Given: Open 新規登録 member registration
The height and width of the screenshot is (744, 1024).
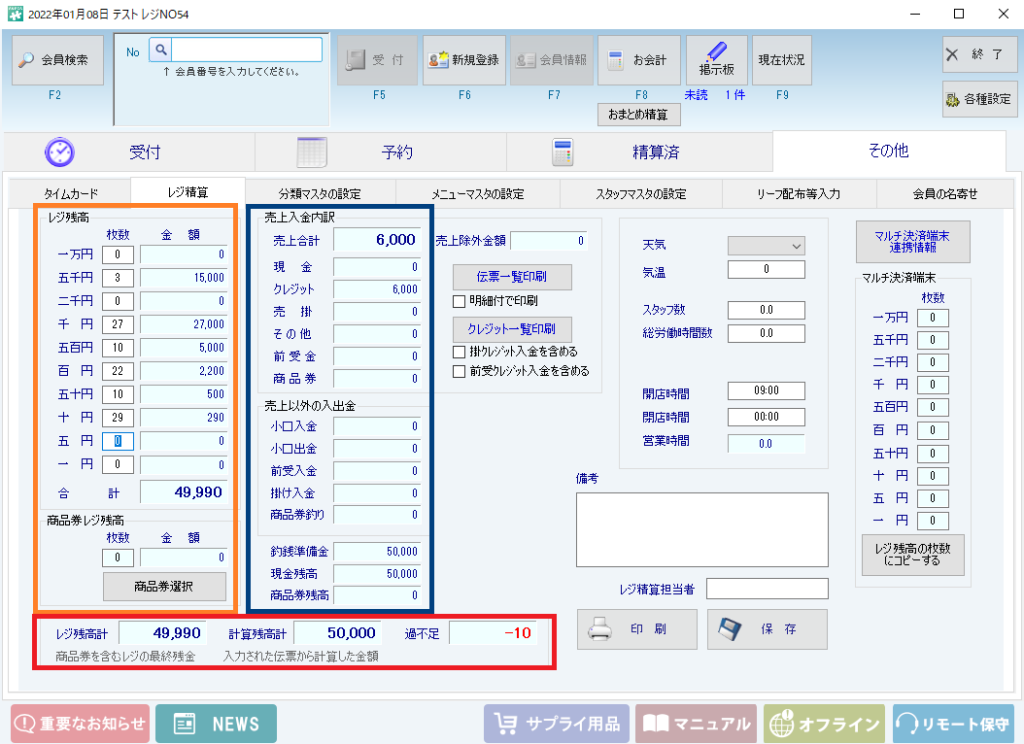Looking at the screenshot, I should tap(464, 60).
